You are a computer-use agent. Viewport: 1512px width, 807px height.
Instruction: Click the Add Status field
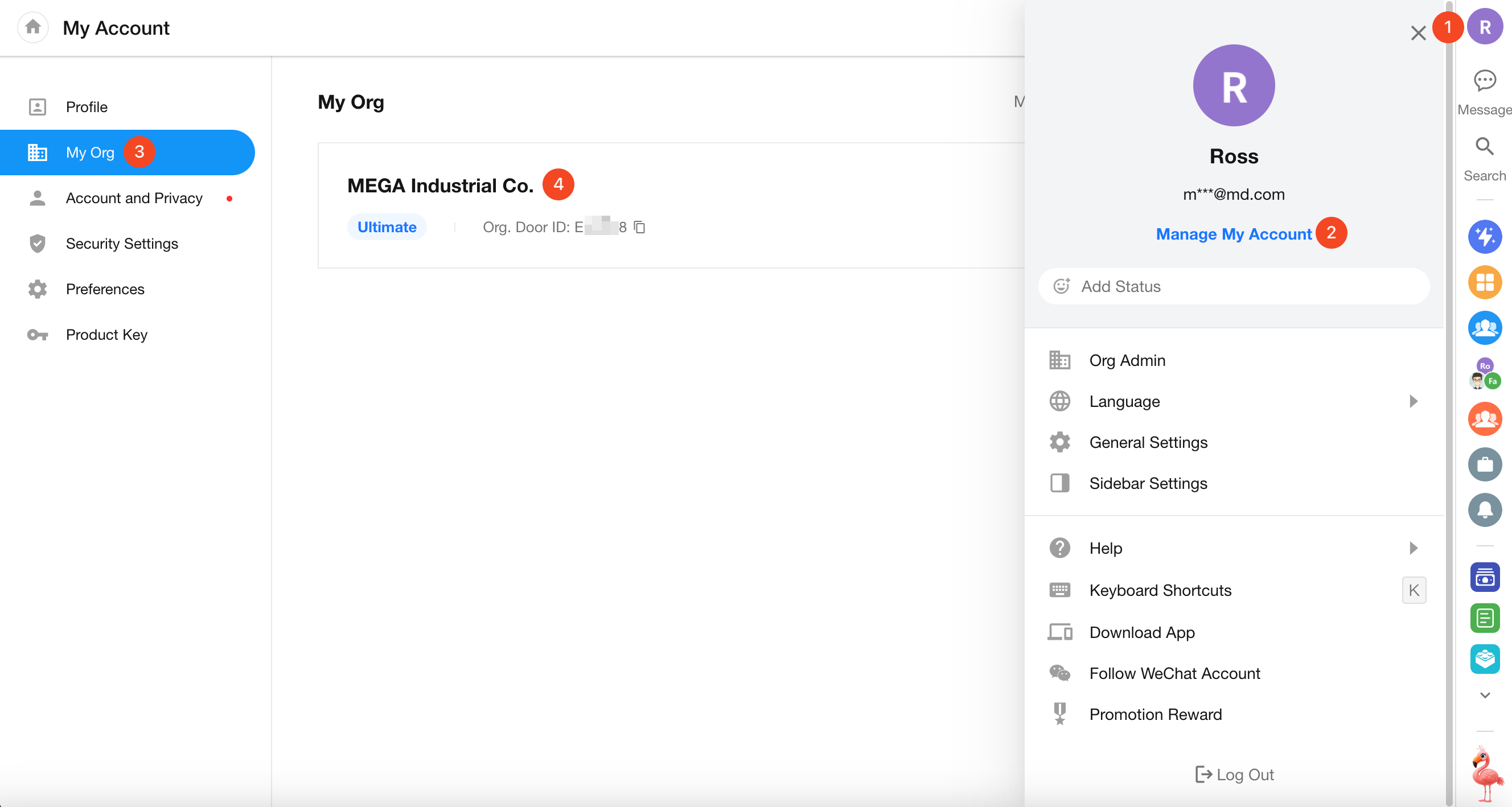click(x=1233, y=286)
